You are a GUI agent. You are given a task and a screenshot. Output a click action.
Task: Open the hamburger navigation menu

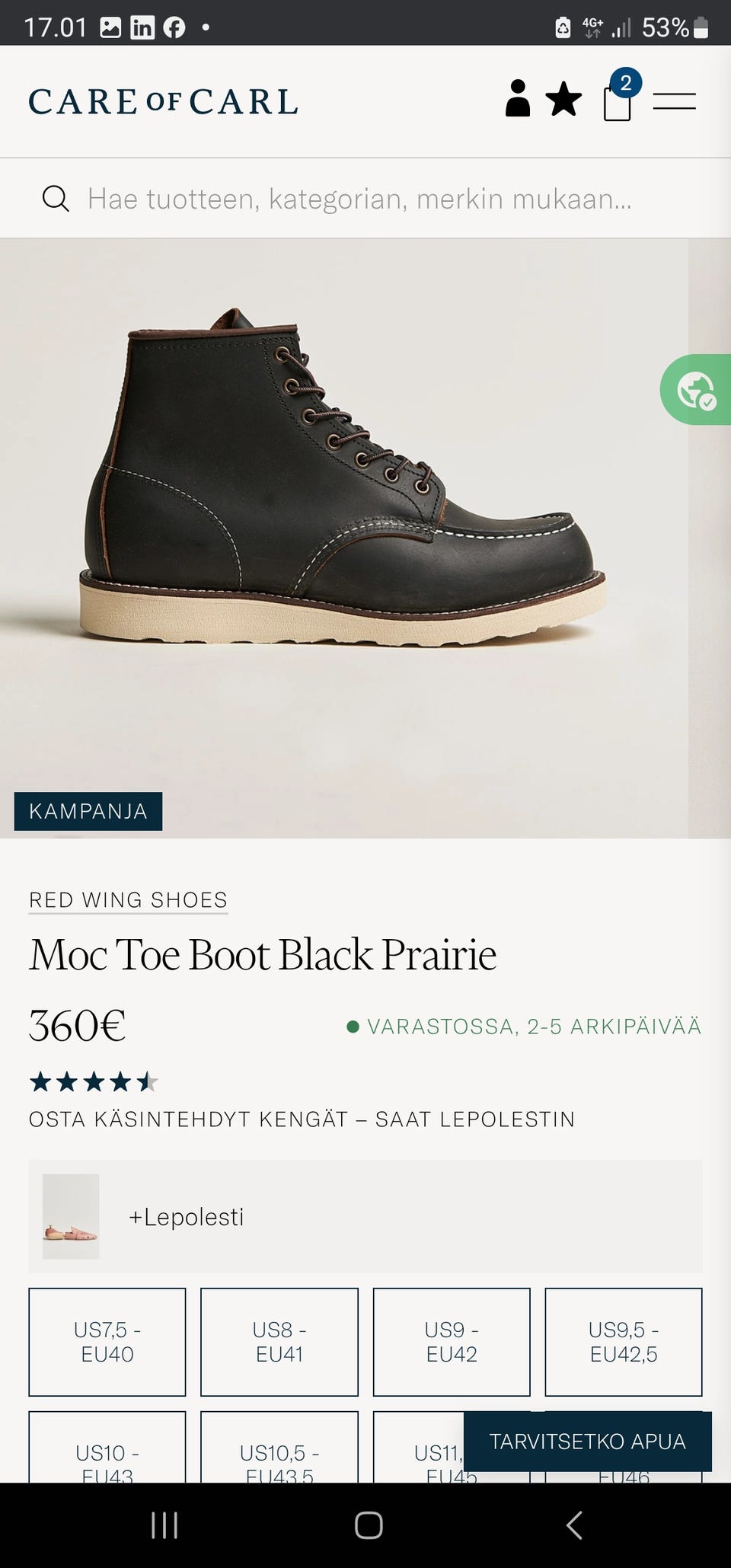click(x=675, y=101)
